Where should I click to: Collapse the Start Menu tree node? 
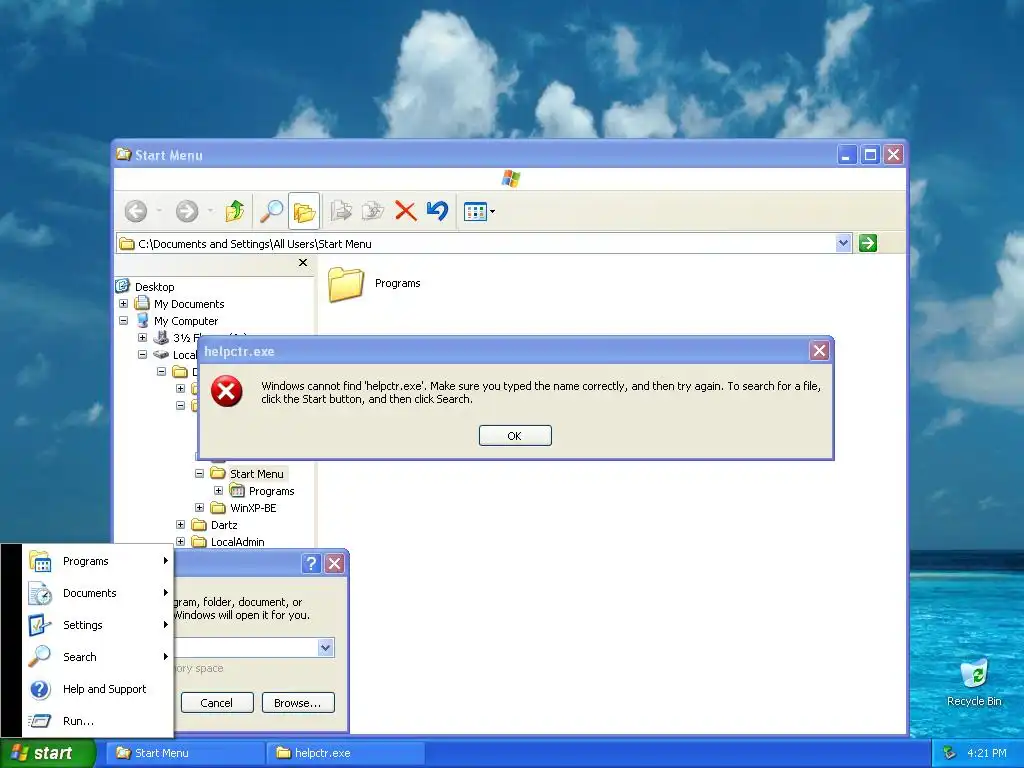point(199,473)
